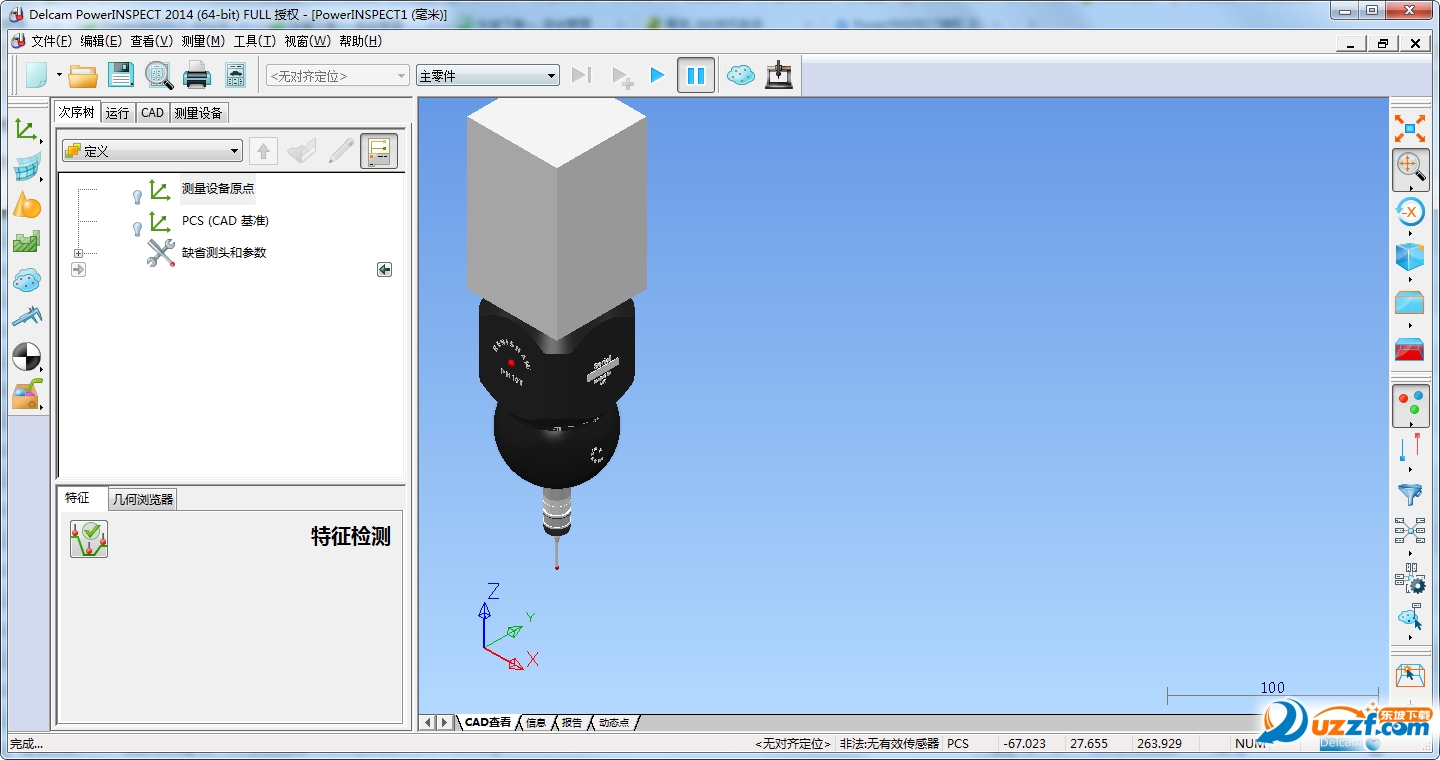Open the 定义 group dropdown
This screenshot has width=1440, height=760.
click(x=152, y=151)
